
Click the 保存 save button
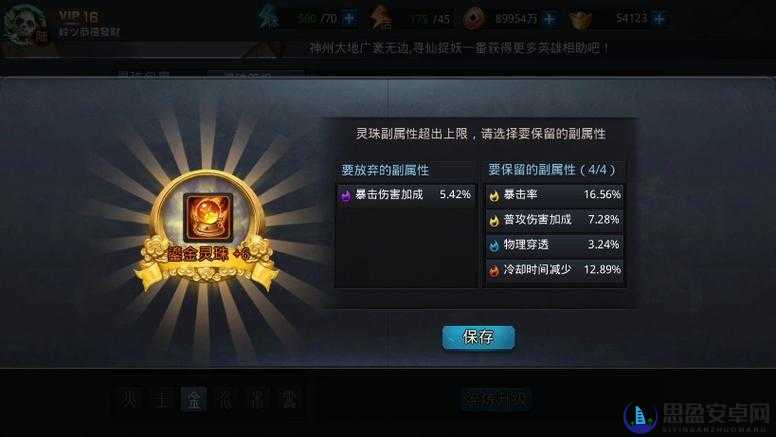[x=479, y=337]
